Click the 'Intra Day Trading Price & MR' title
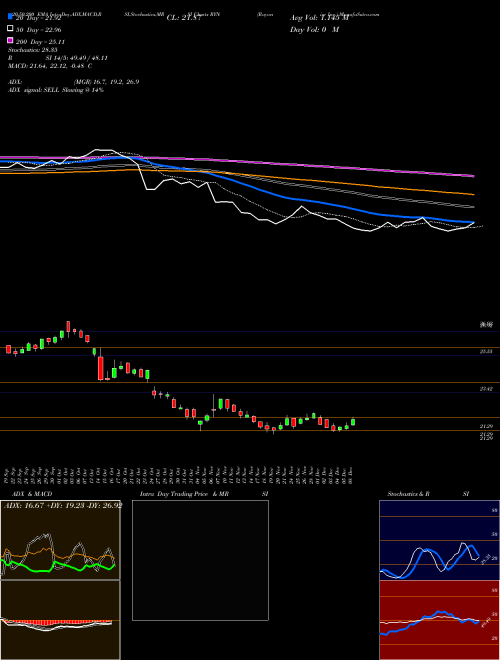The width and height of the screenshot is (500, 660). (x=184, y=494)
